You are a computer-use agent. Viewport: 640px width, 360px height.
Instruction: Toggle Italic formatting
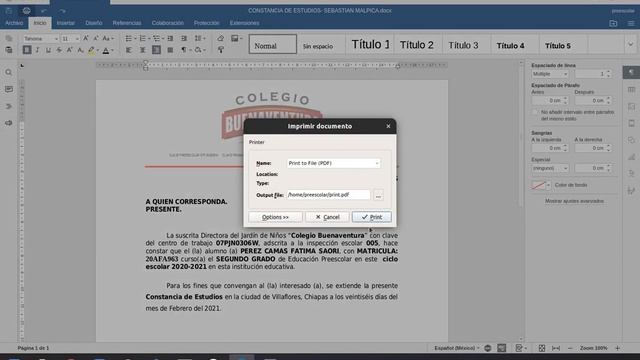[38, 50]
